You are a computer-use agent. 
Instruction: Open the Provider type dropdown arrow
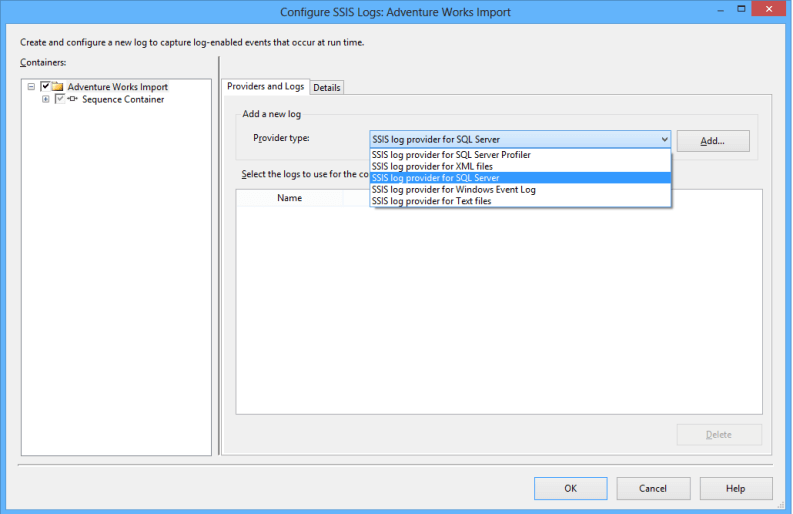[664, 139]
